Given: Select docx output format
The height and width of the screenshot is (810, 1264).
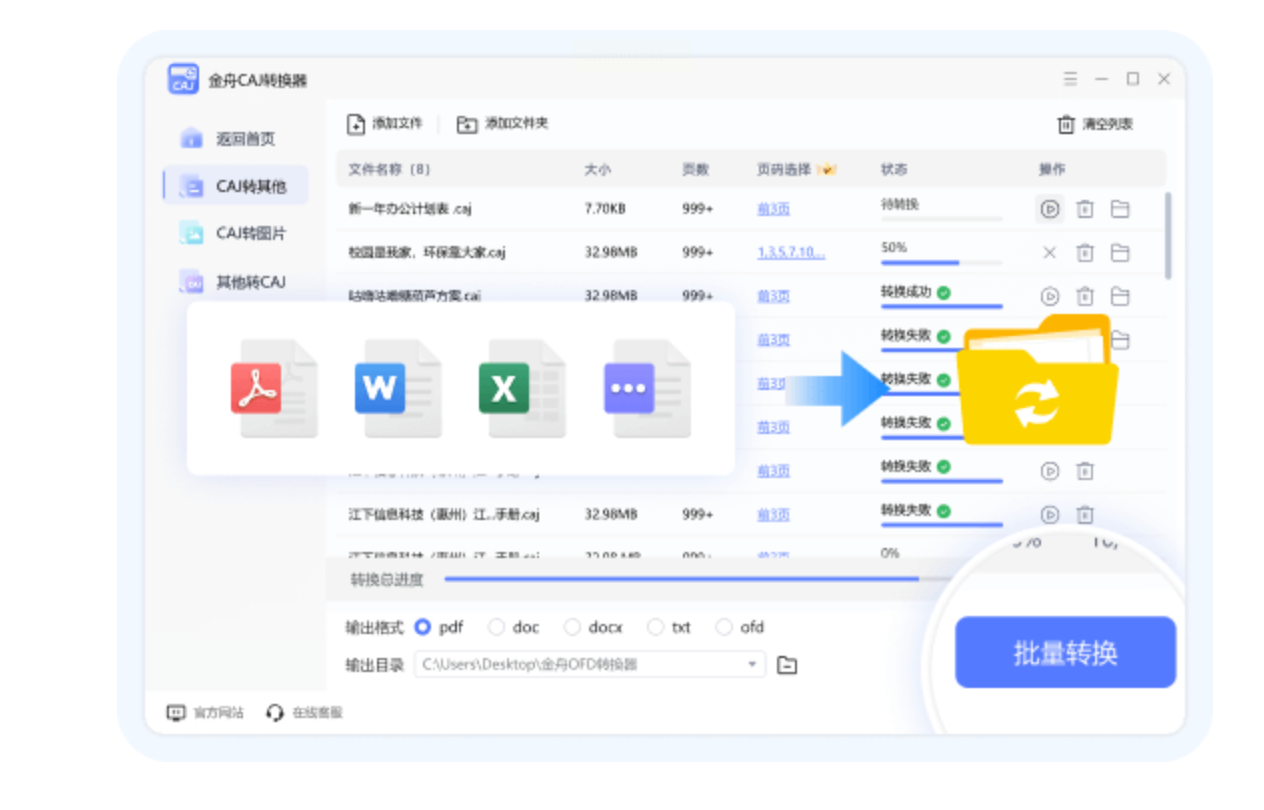Looking at the screenshot, I should (572, 627).
